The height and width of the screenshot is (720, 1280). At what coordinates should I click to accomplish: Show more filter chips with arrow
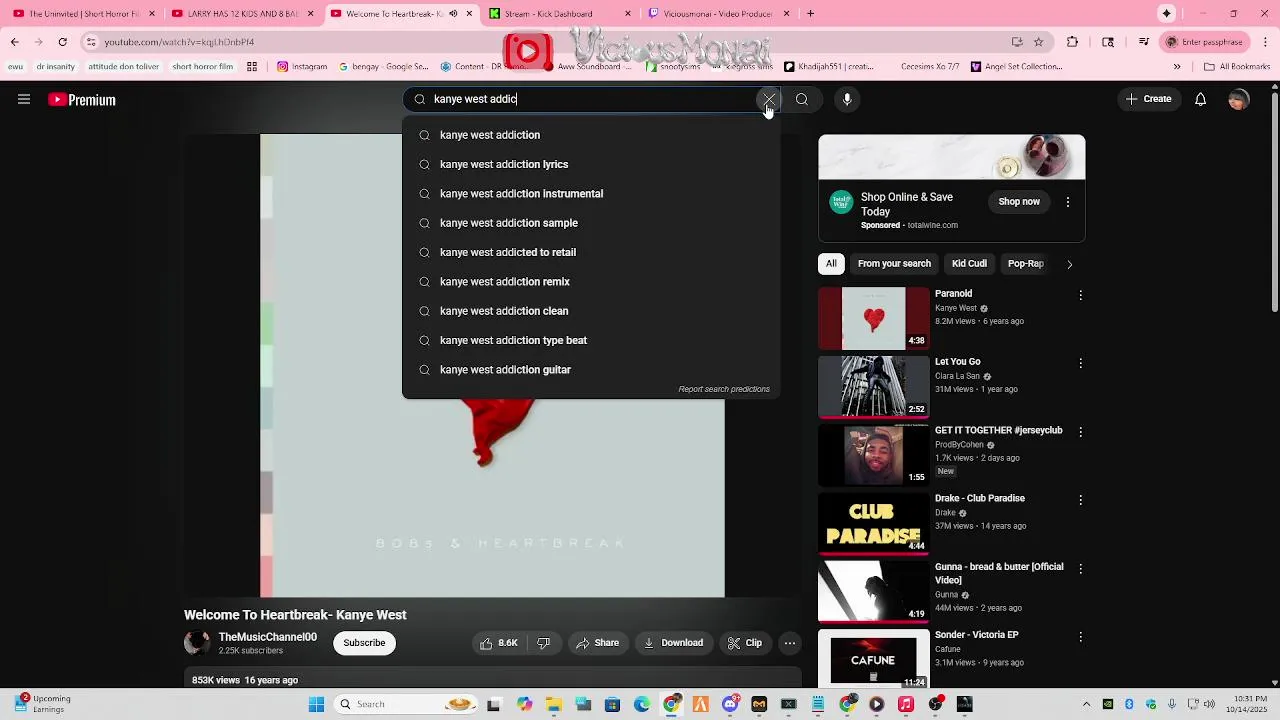(1069, 264)
